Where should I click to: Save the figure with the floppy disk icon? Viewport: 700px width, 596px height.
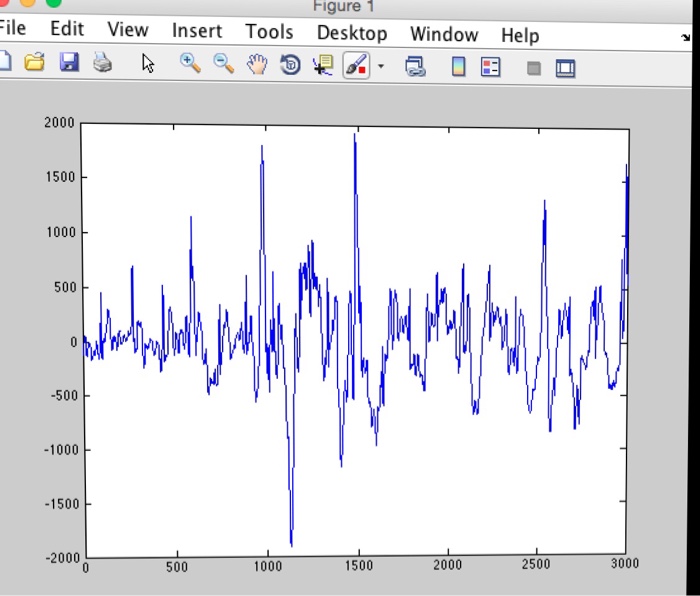click(x=69, y=62)
